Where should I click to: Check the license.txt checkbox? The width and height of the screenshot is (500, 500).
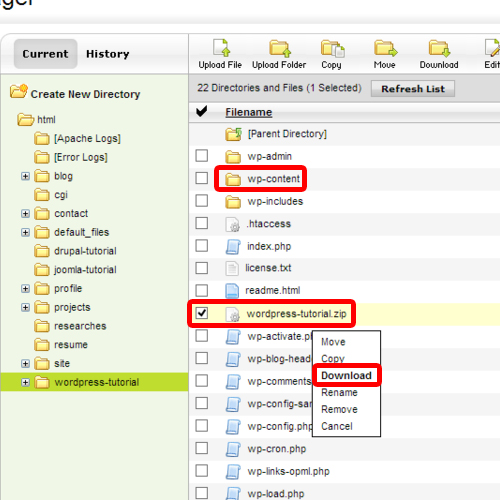pos(202,268)
